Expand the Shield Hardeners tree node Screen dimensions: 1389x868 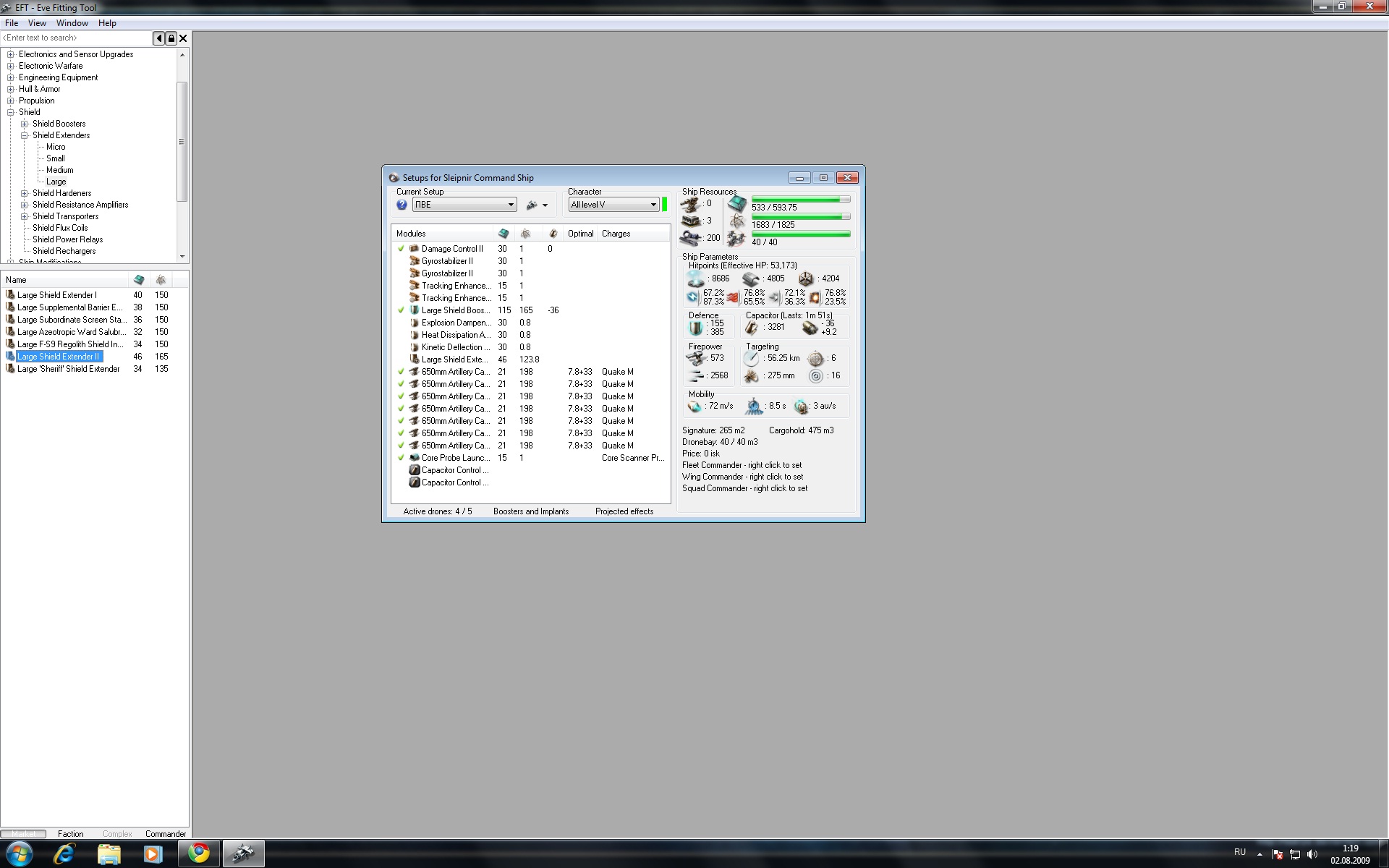tap(25, 193)
